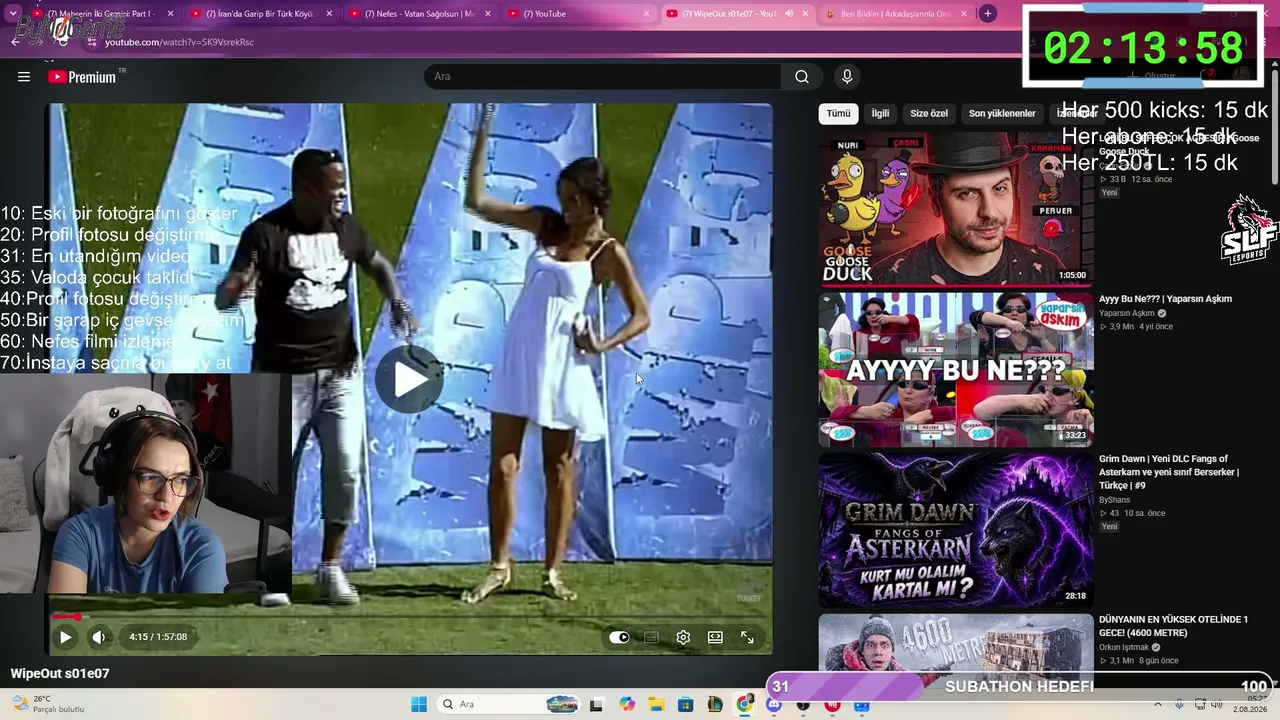Select the 'Son yüklenenler' filter chip
Viewport: 1280px width, 720px height.
(1002, 113)
